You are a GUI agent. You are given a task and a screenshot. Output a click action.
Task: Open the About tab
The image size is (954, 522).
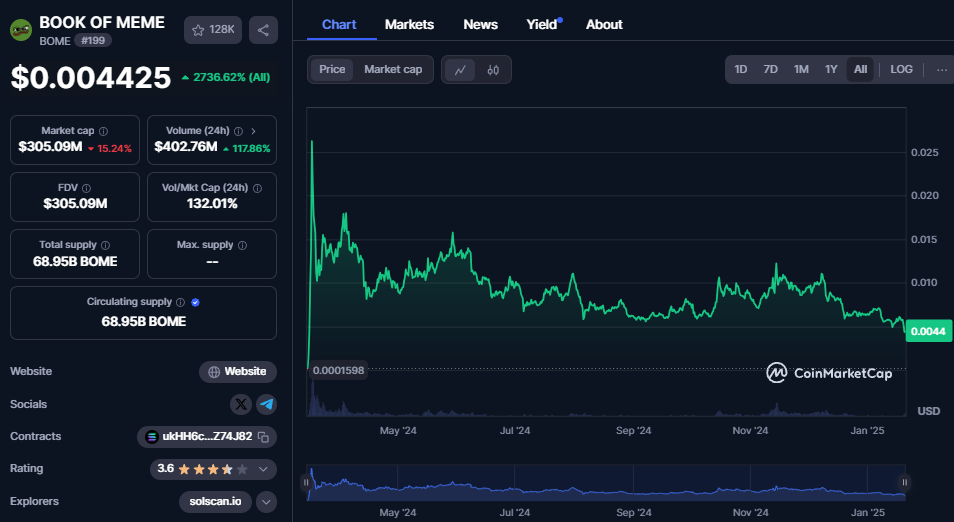604,24
